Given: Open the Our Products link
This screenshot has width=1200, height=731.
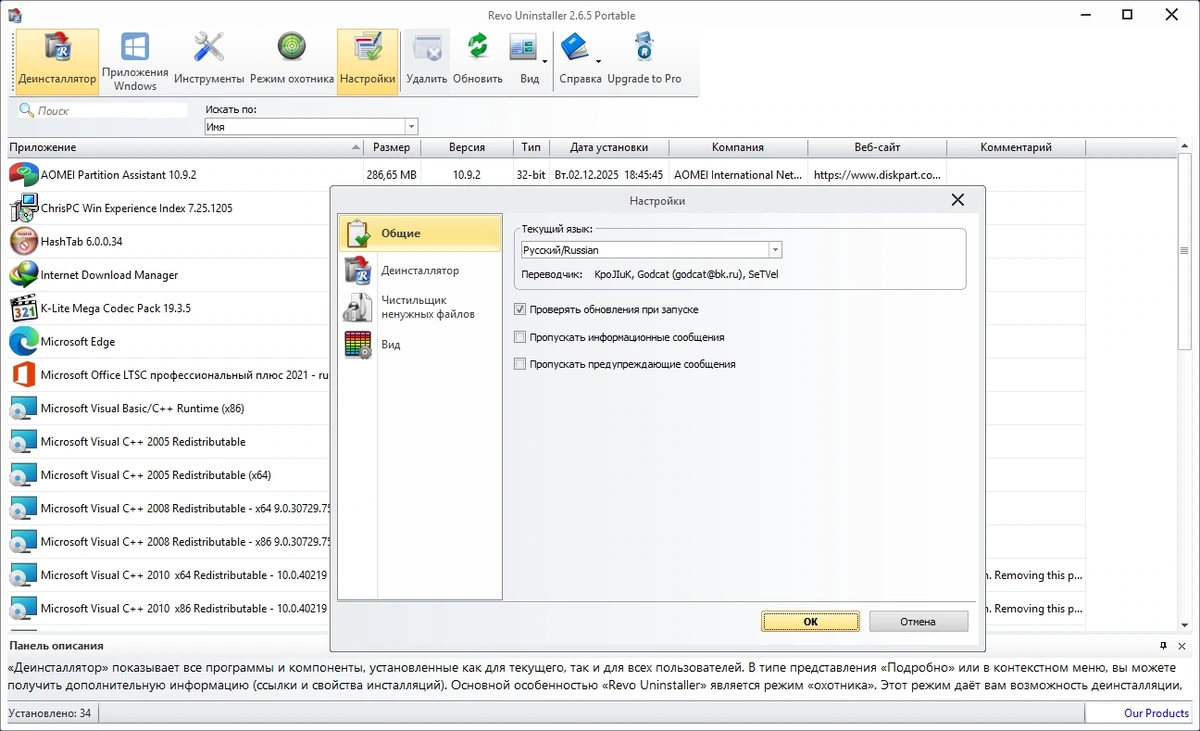Looking at the screenshot, I should tap(1156, 713).
